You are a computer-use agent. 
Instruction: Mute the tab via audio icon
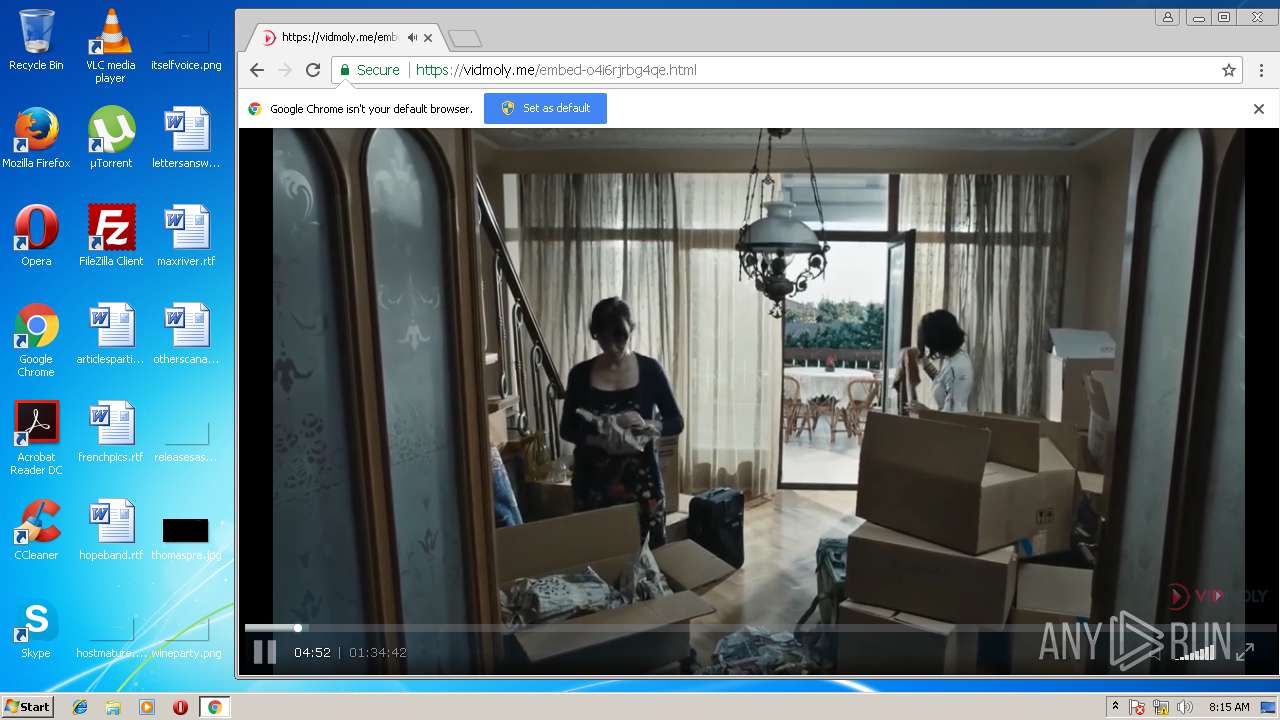tap(412, 38)
